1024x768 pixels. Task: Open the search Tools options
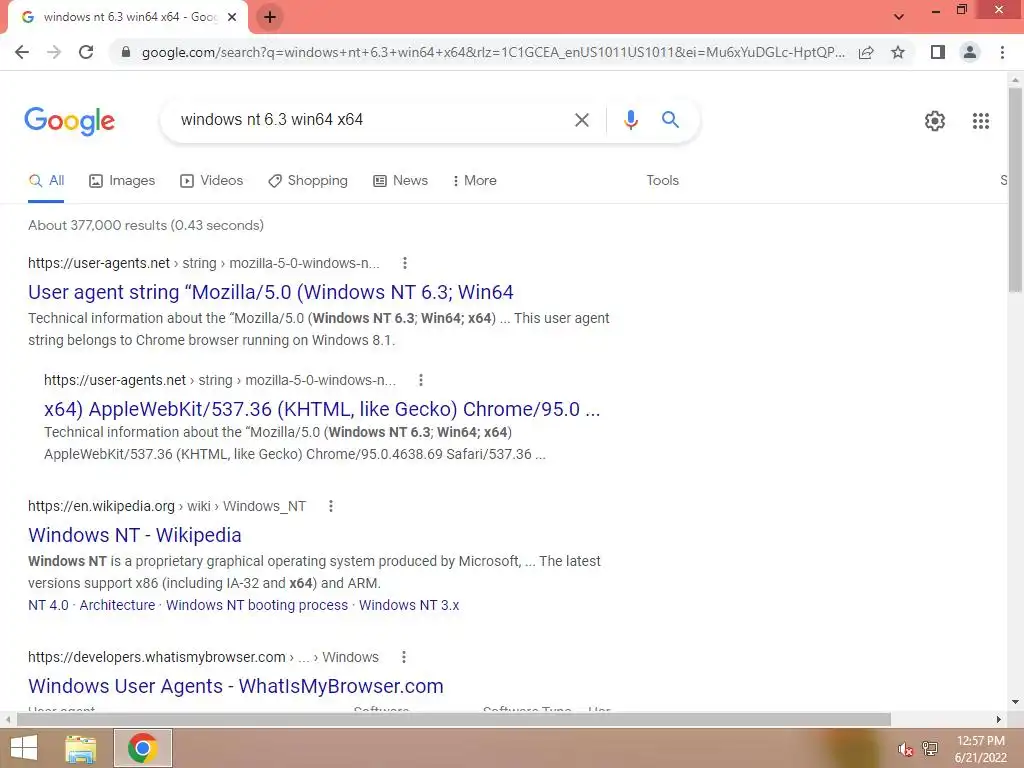point(662,180)
